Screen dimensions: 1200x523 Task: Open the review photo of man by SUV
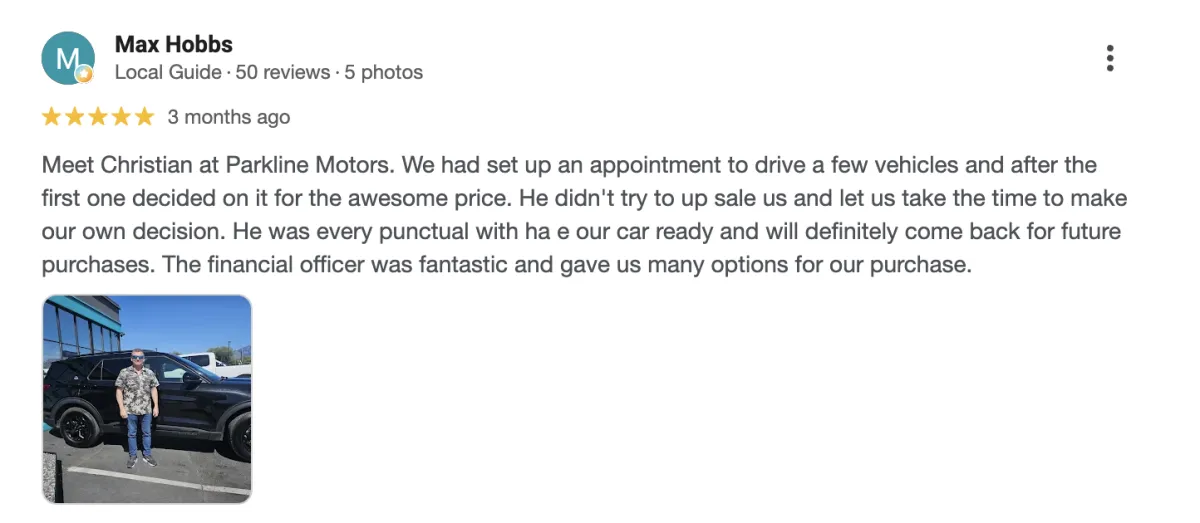point(147,399)
